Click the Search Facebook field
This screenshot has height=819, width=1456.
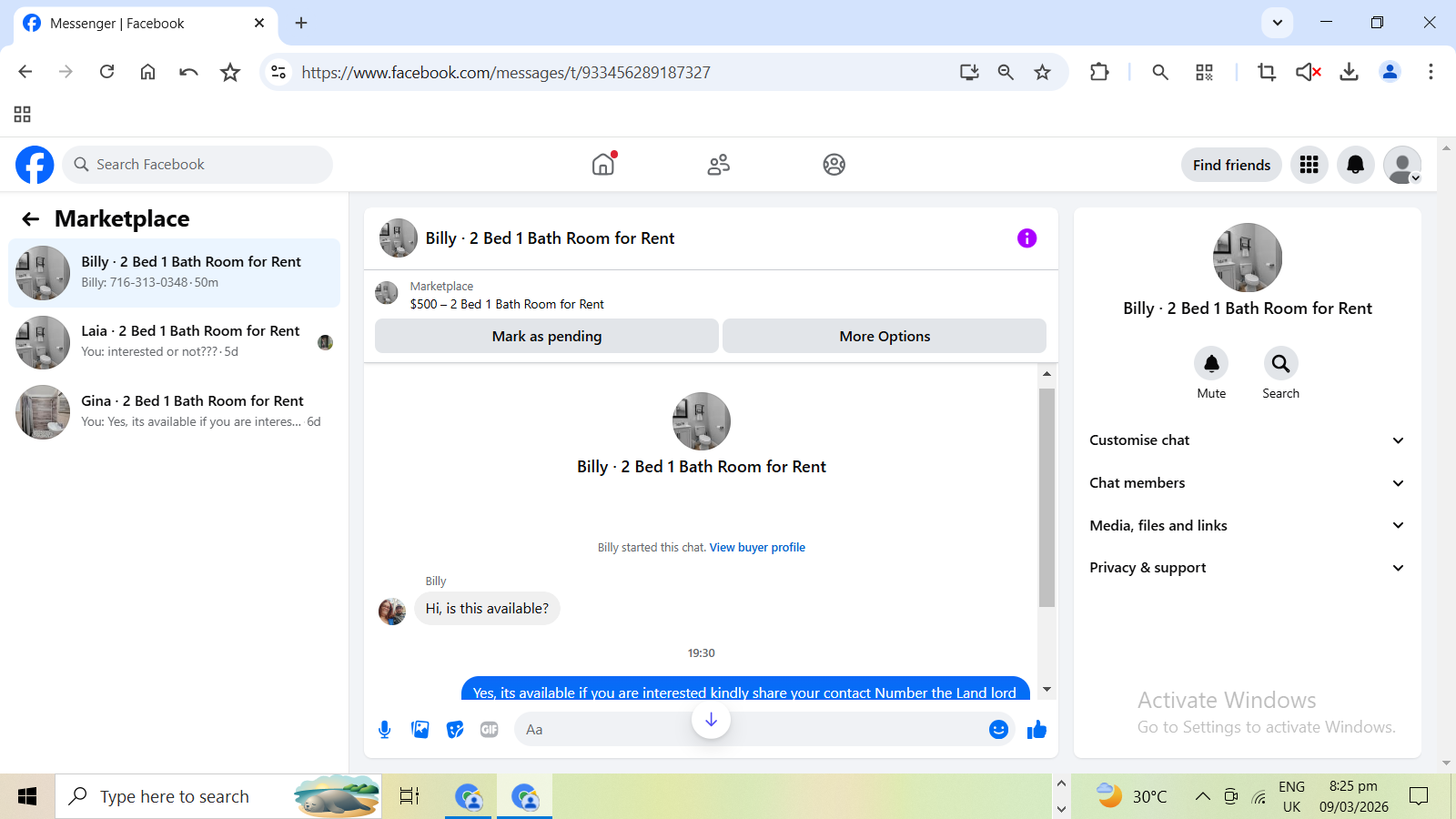[x=197, y=165]
